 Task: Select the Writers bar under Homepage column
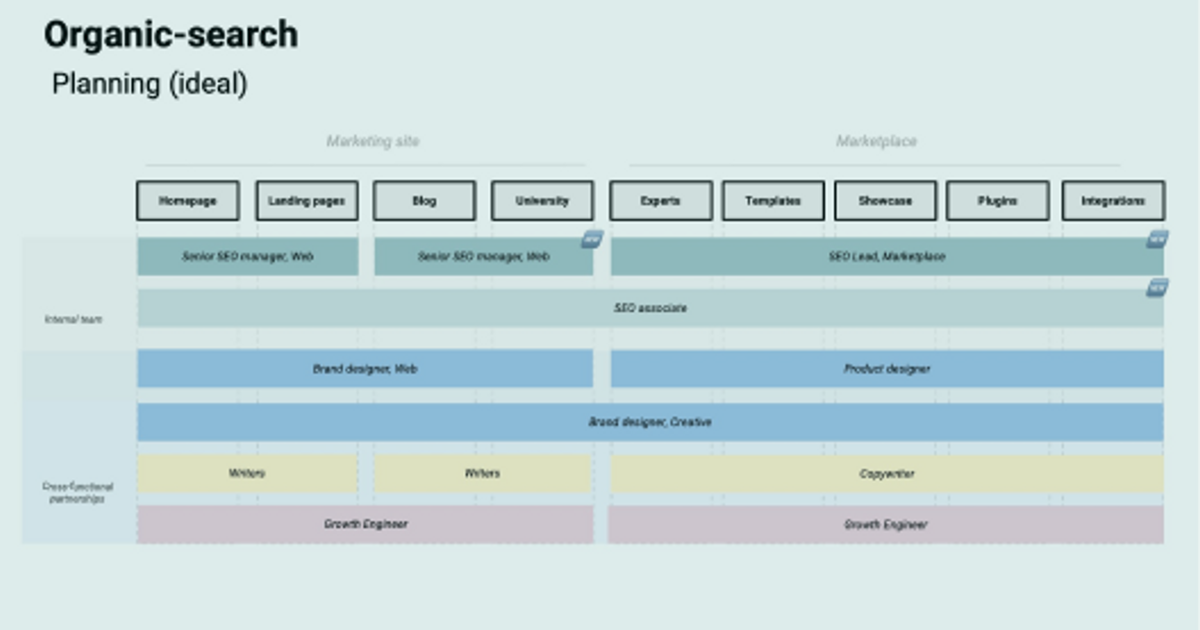(x=248, y=474)
